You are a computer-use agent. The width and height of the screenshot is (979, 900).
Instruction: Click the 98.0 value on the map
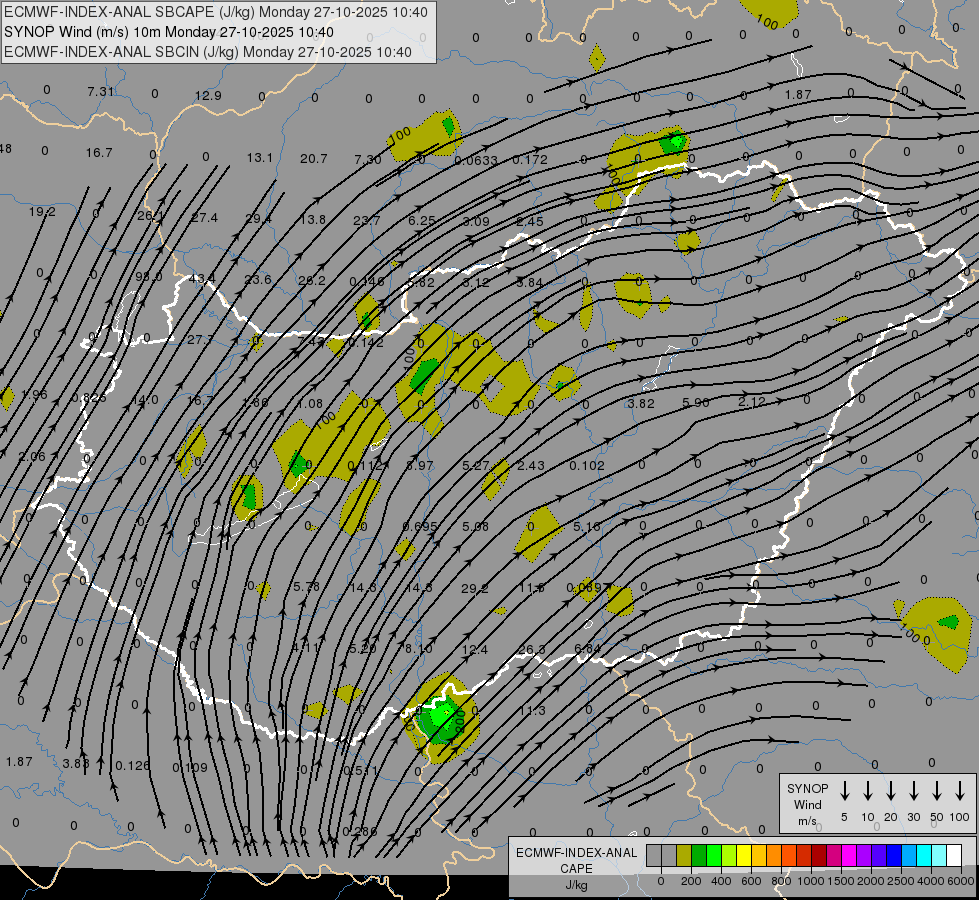pyautogui.click(x=149, y=276)
